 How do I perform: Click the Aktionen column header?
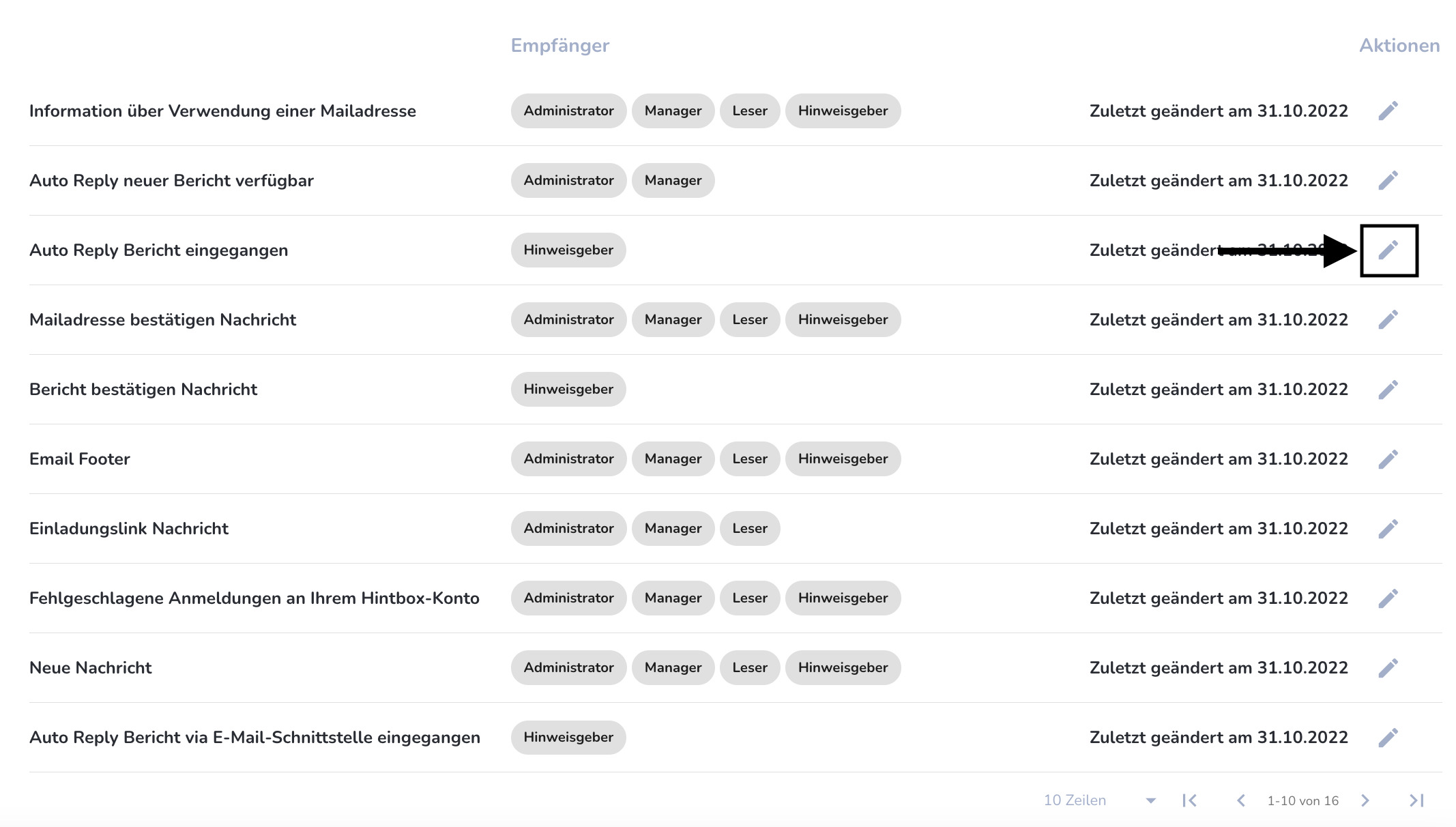1399,45
